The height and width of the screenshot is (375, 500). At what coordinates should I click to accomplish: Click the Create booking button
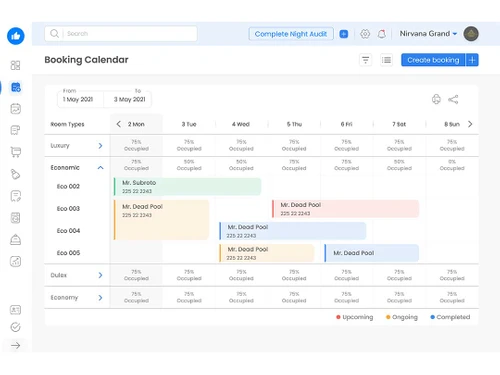tap(433, 60)
